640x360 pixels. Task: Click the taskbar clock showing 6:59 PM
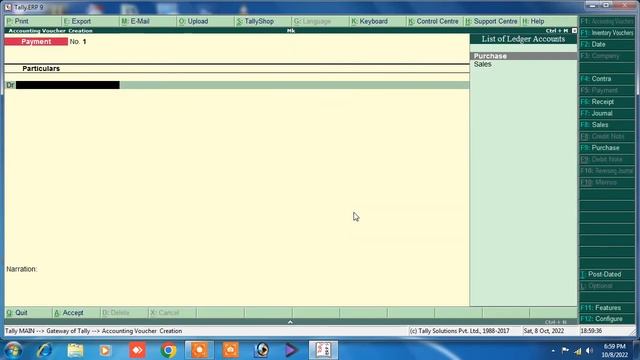[x=614, y=351]
